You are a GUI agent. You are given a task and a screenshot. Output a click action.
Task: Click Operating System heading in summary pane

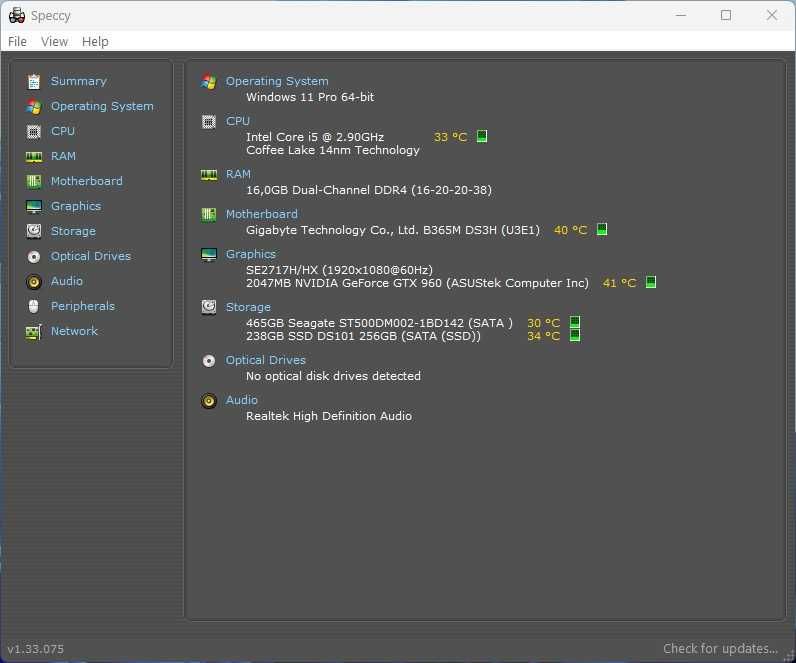tap(277, 81)
